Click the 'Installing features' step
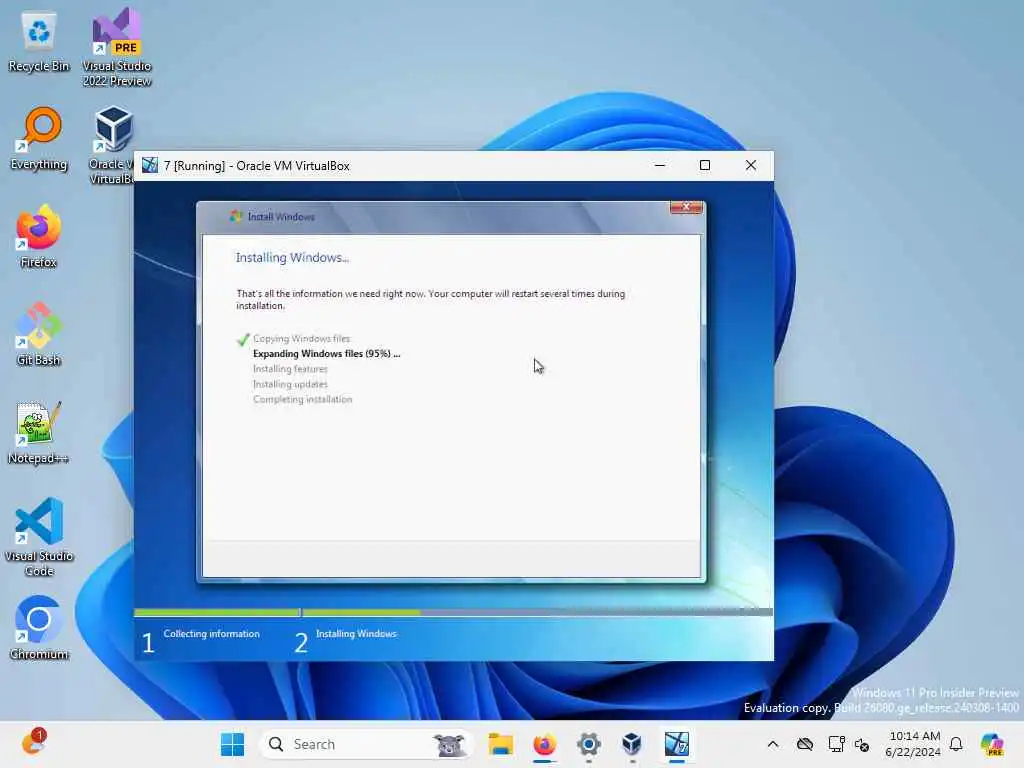Viewport: 1024px width, 768px height. (x=290, y=369)
